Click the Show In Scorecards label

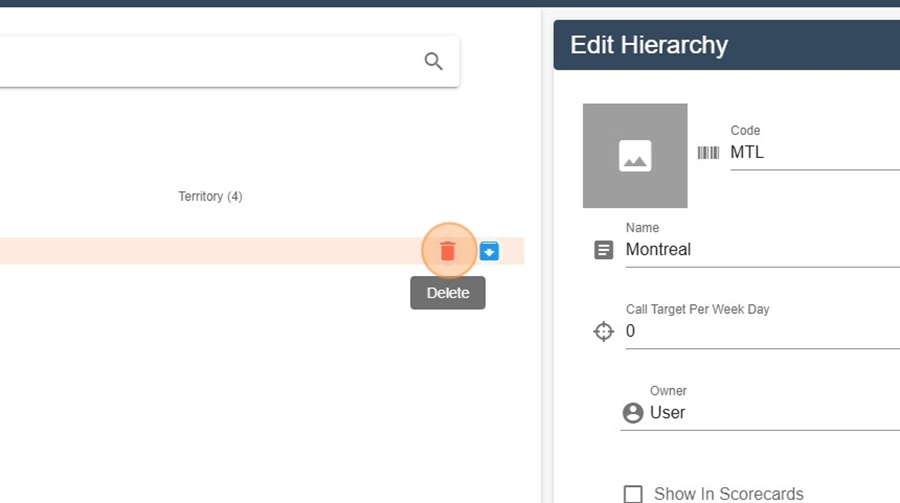[x=728, y=494]
